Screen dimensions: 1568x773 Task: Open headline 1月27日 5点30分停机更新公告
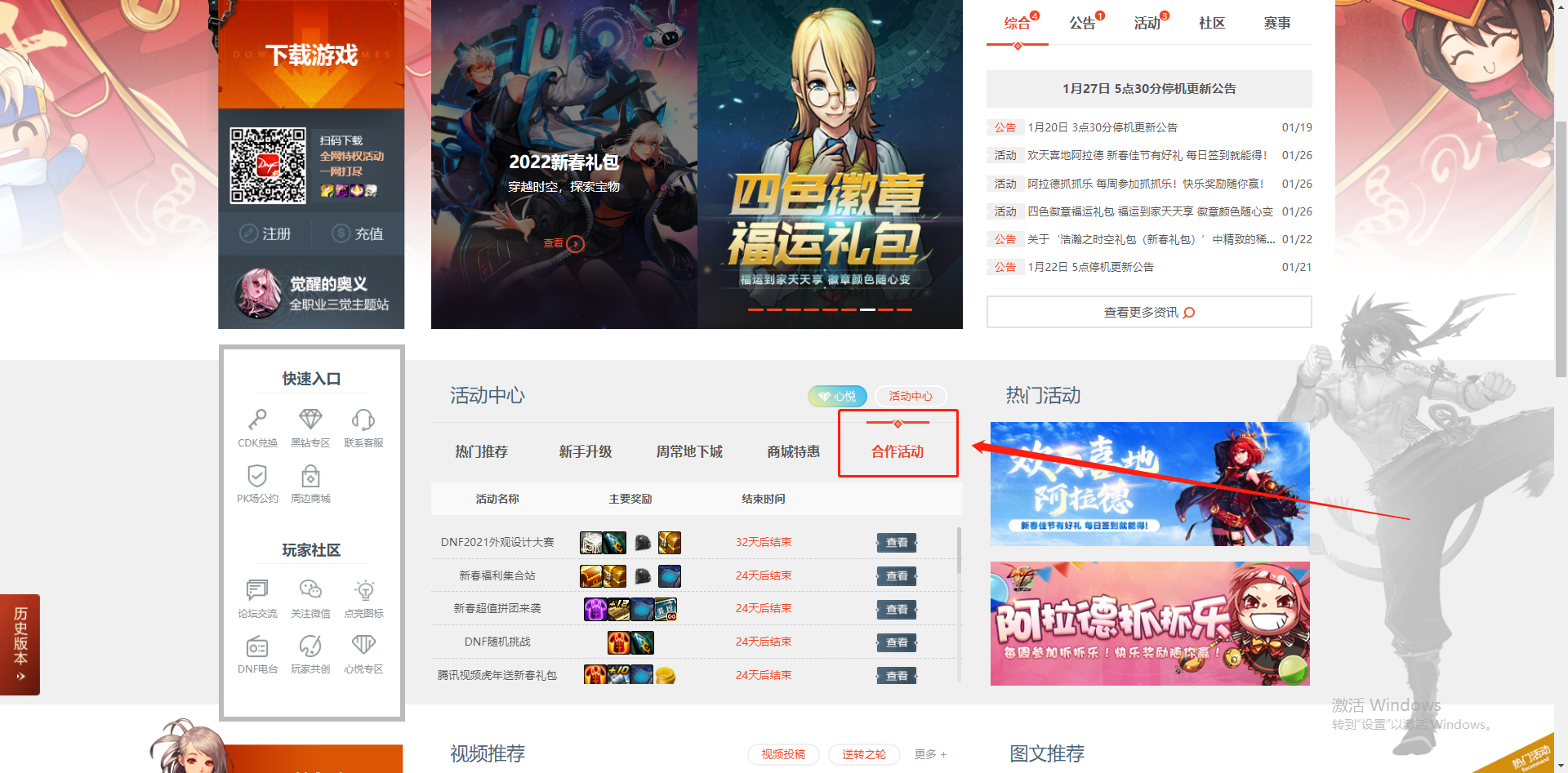tap(1149, 88)
